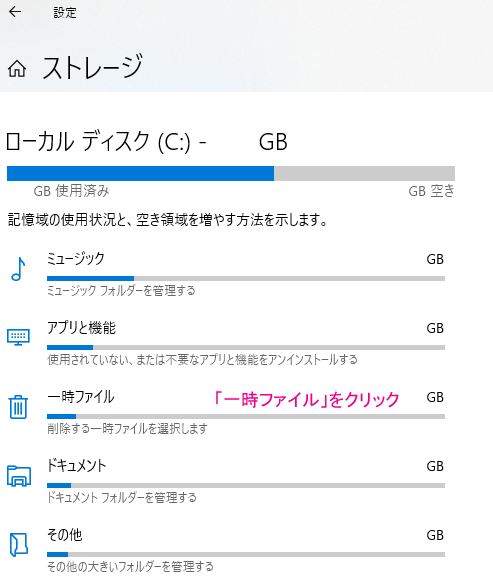Viewport: 493px width, 585px height.
Task: Click the その他 page icon
Action: click(x=19, y=545)
